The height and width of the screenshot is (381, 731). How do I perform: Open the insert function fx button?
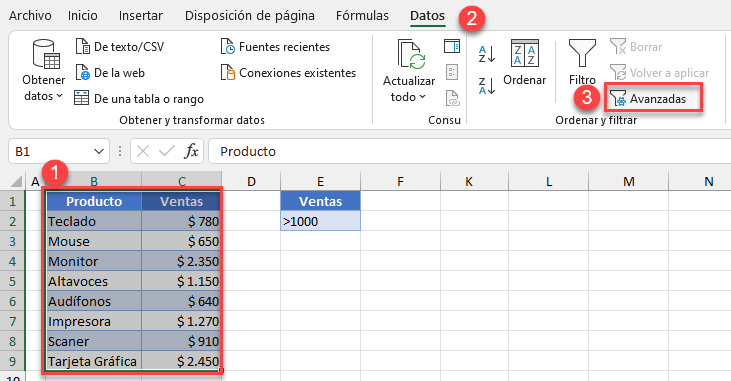(x=191, y=152)
